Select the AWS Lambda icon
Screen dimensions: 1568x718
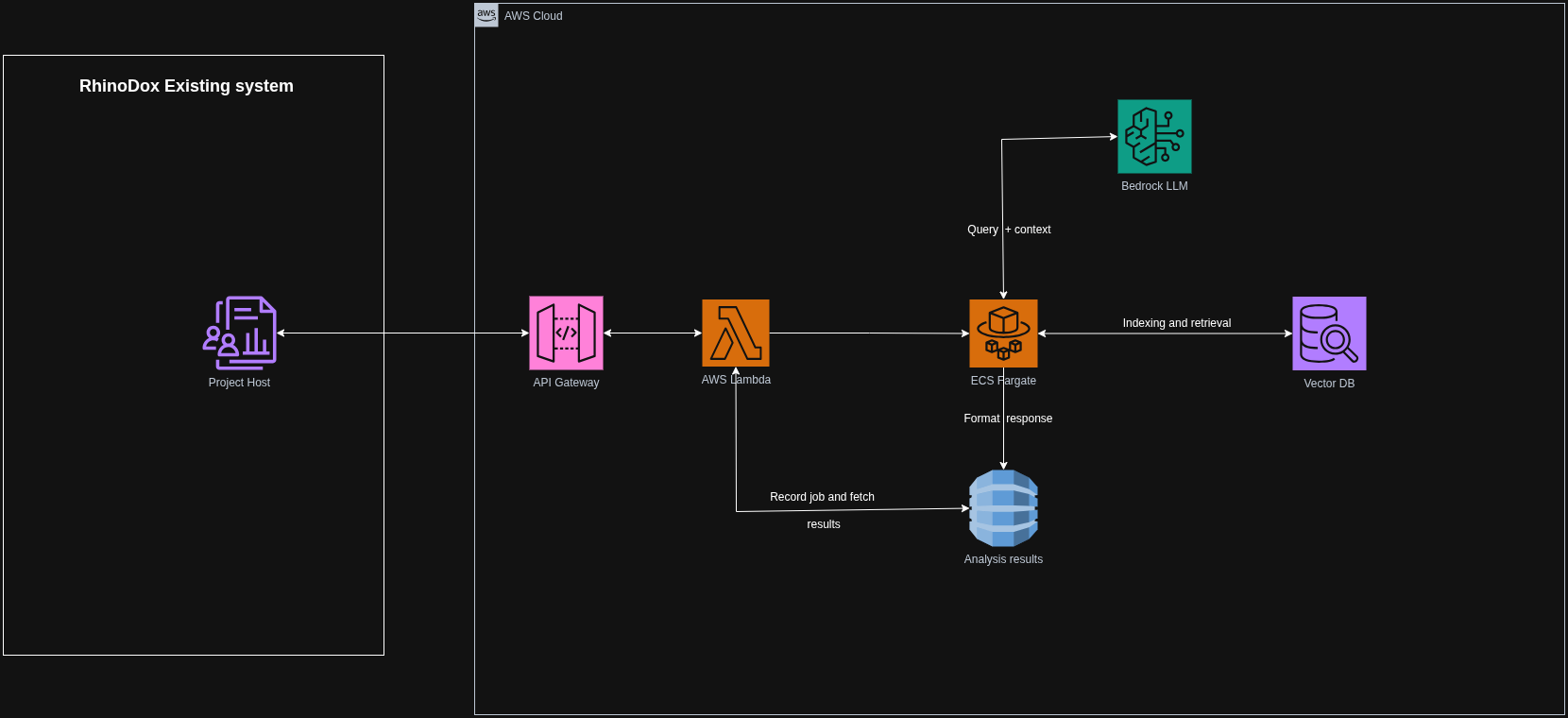click(736, 333)
